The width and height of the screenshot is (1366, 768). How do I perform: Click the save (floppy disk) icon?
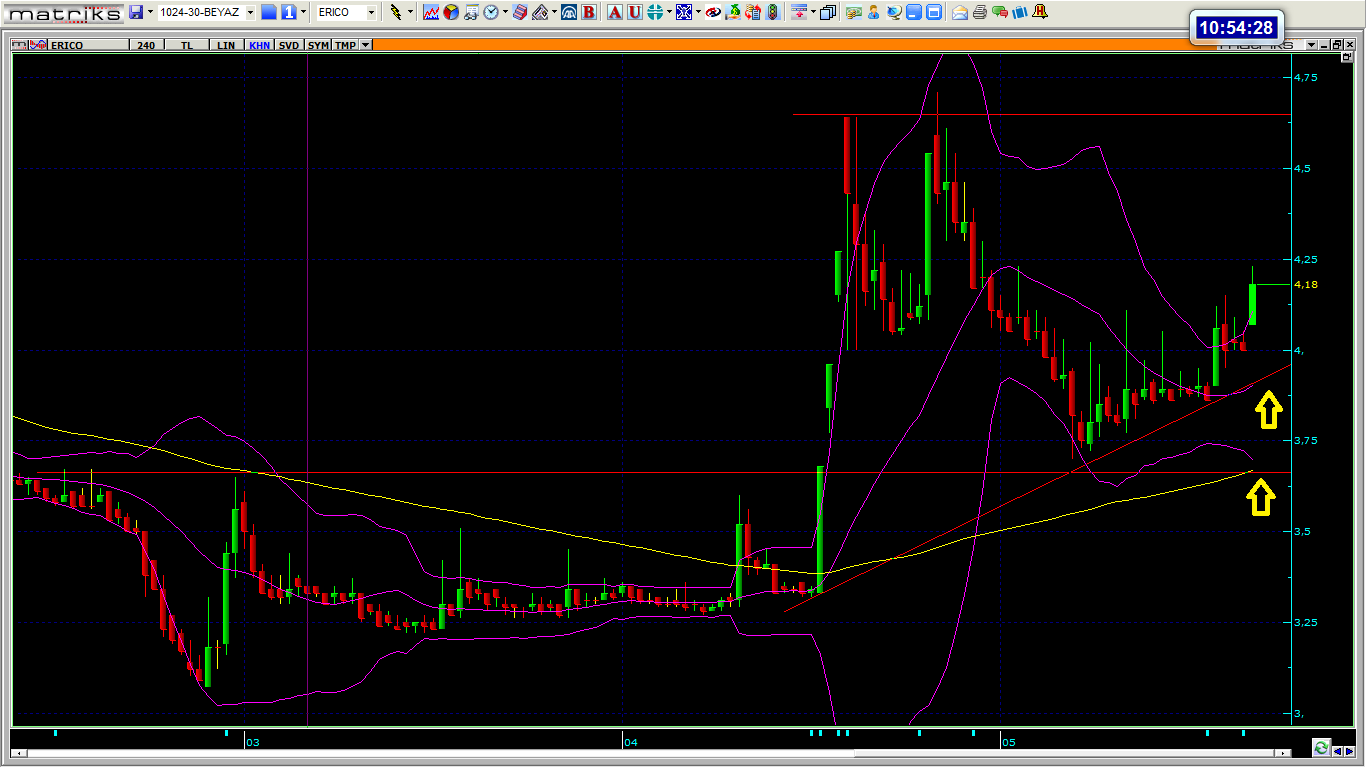click(136, 12)
